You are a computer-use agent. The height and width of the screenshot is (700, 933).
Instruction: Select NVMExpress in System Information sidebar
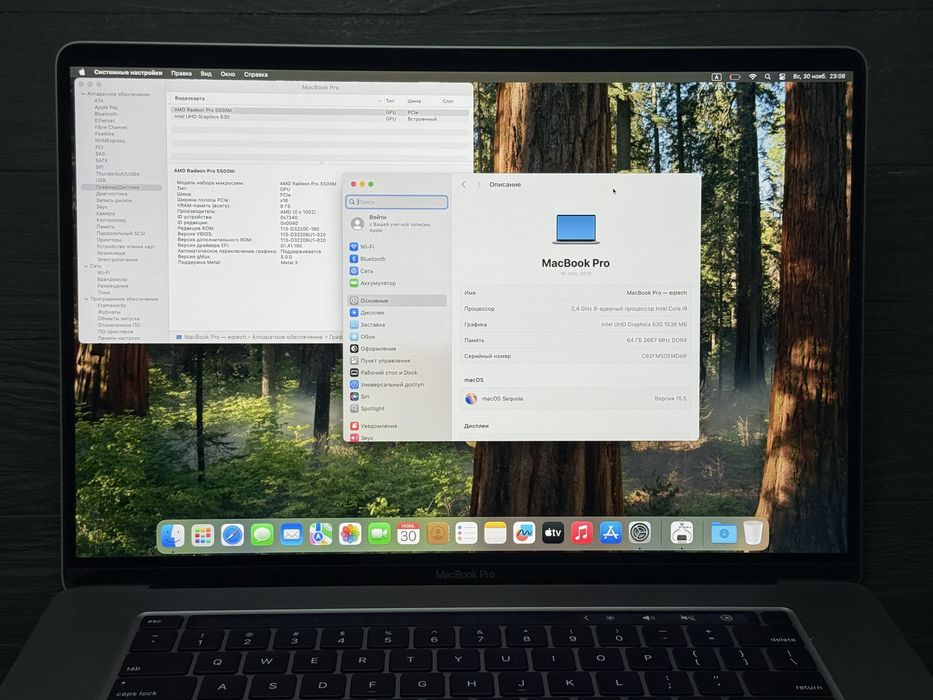click(x=109, y=141)
